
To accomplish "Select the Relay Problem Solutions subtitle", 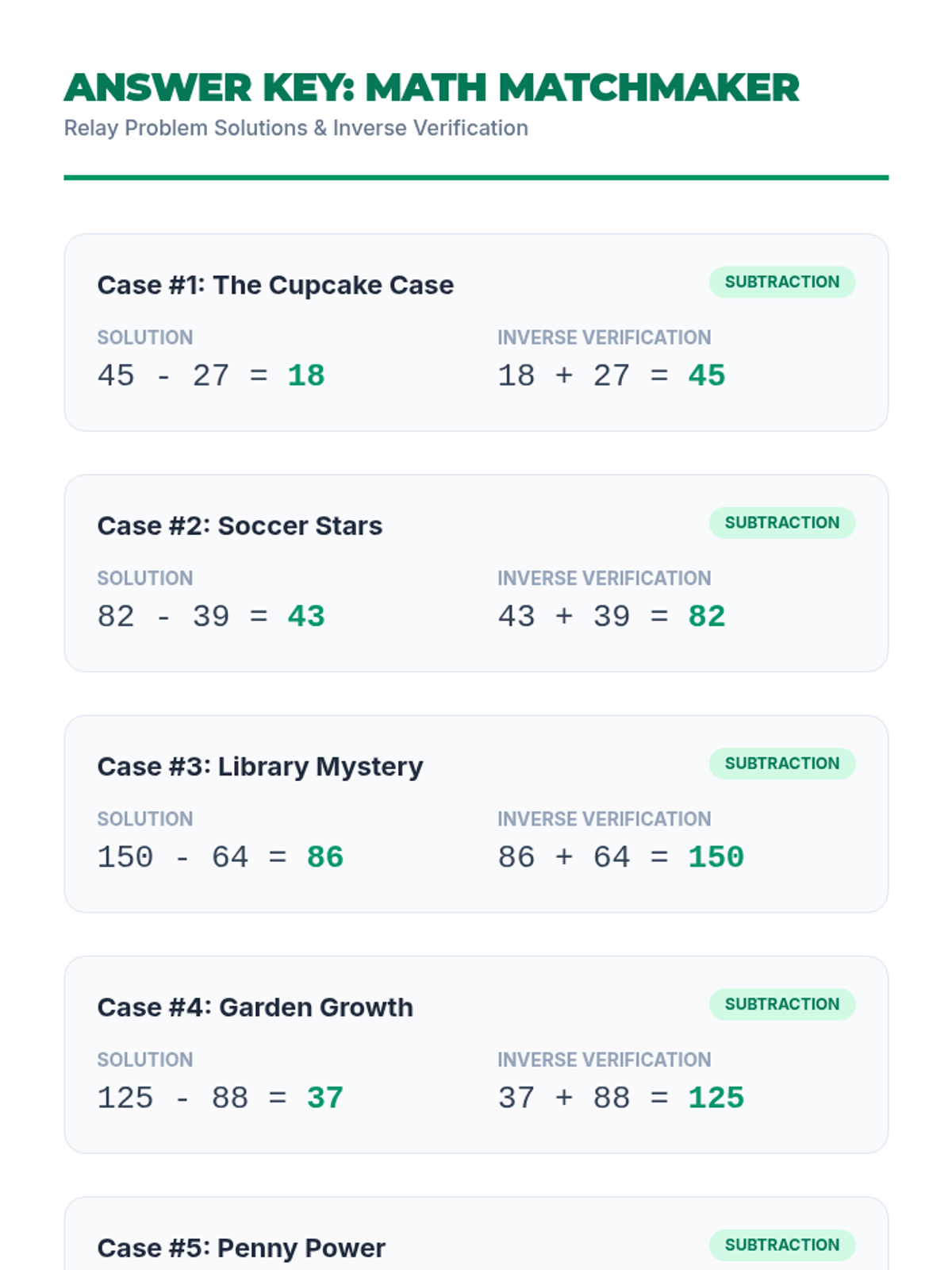I will (x=296, y=128).
